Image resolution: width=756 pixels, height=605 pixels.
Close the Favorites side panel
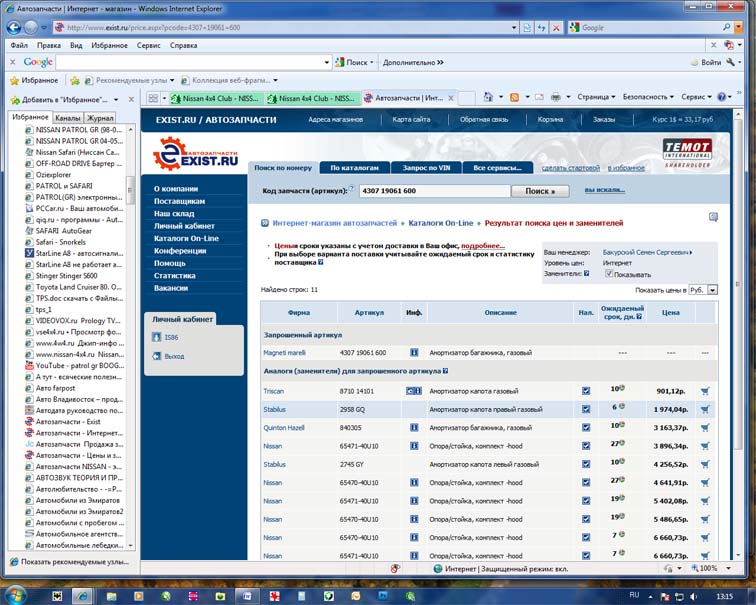(x=131, y=99)
